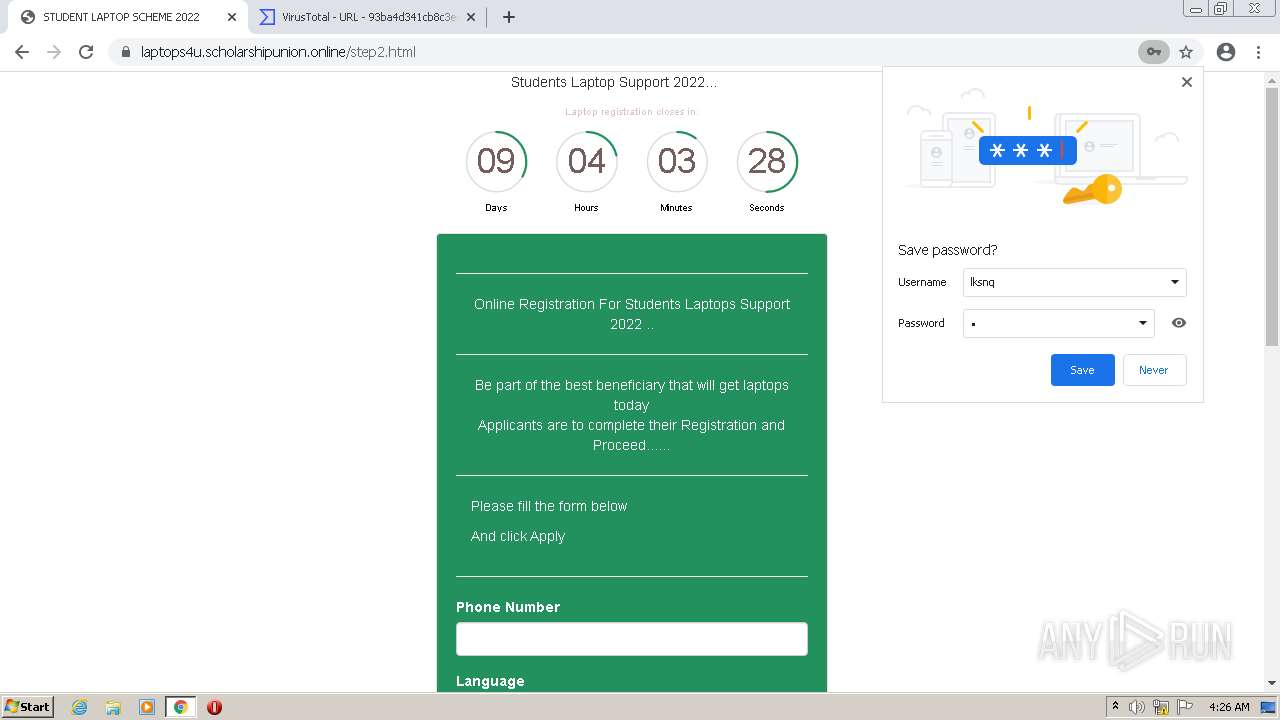
Task: Bookmark this page with the star icon
Action: click(x=1186, y=52)
